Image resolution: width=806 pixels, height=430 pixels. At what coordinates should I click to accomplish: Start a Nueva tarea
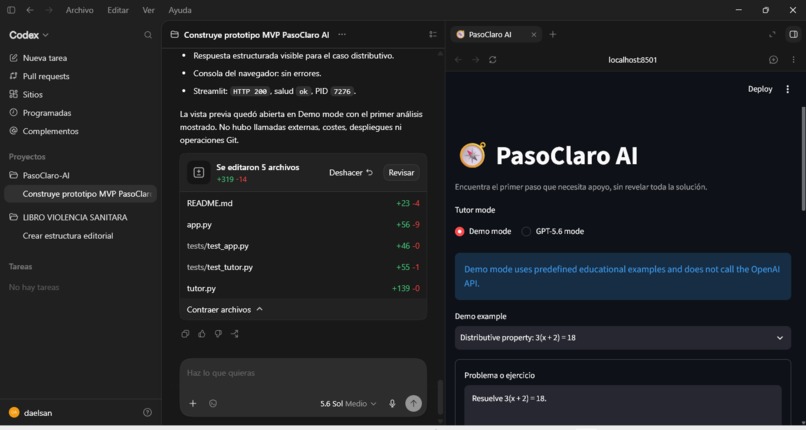[x=45, y=58]
